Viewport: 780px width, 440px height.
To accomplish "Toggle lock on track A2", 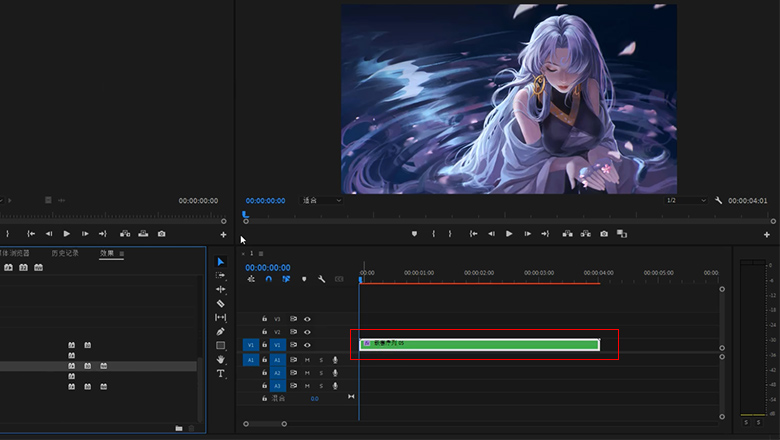I will (265, 372).
